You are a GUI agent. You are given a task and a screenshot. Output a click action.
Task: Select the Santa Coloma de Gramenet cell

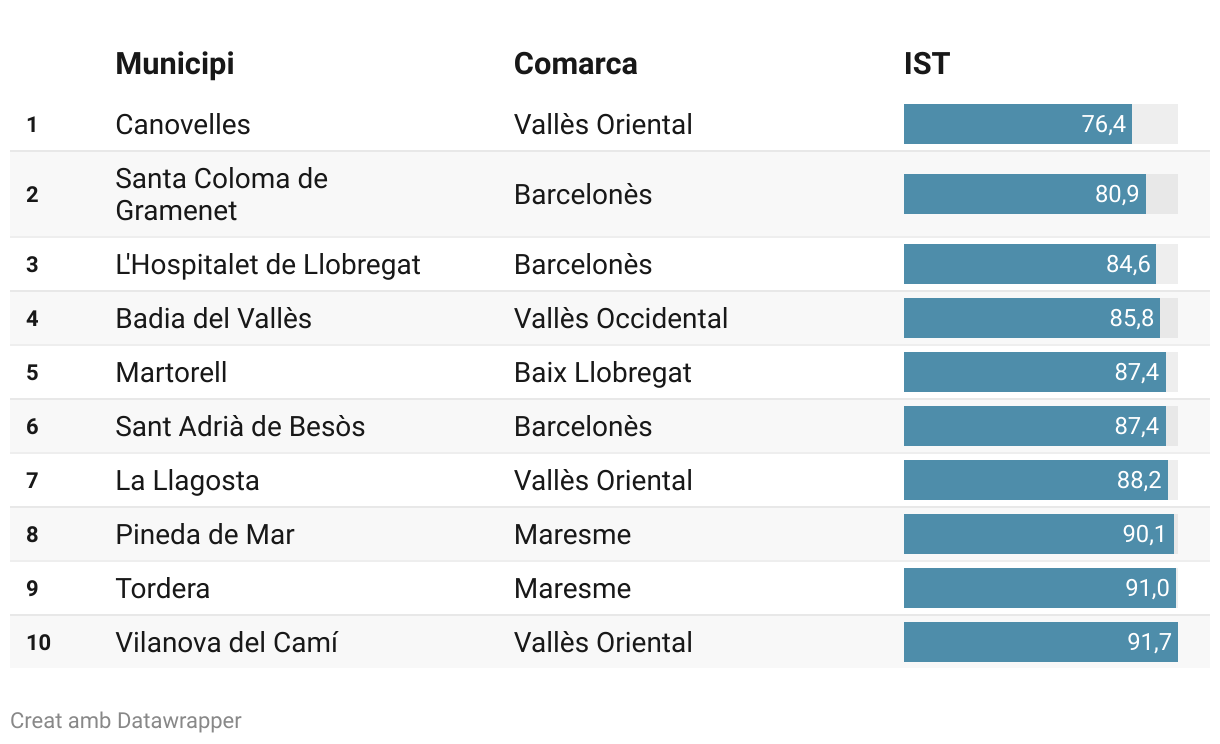tap(222, 194)
